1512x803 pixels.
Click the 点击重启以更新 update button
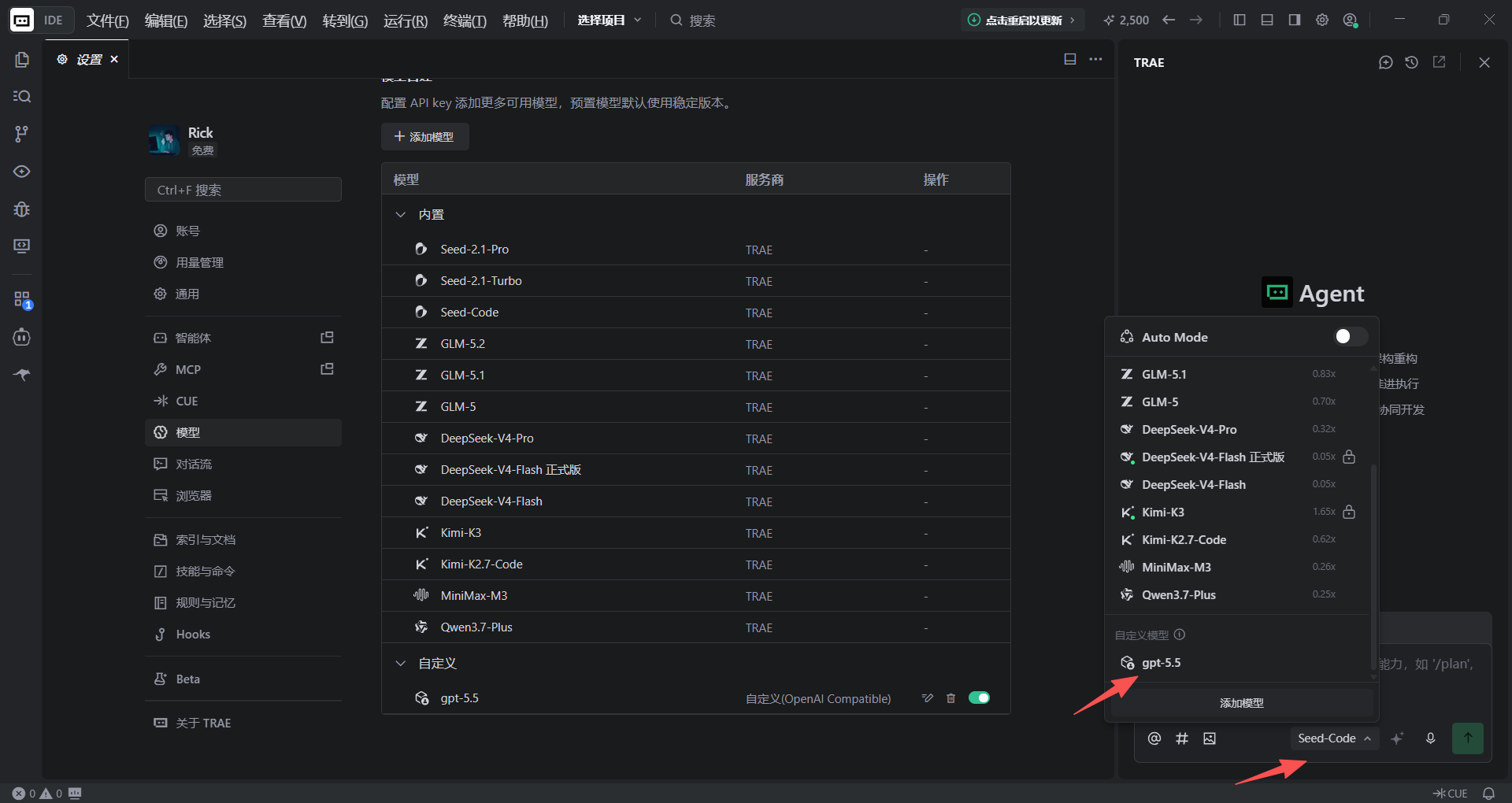(1022, 20)
